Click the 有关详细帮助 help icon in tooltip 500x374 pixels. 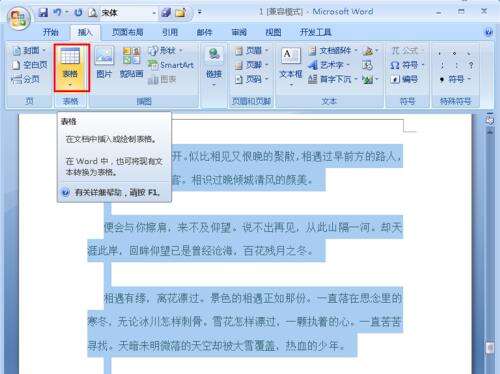(66, 192)
